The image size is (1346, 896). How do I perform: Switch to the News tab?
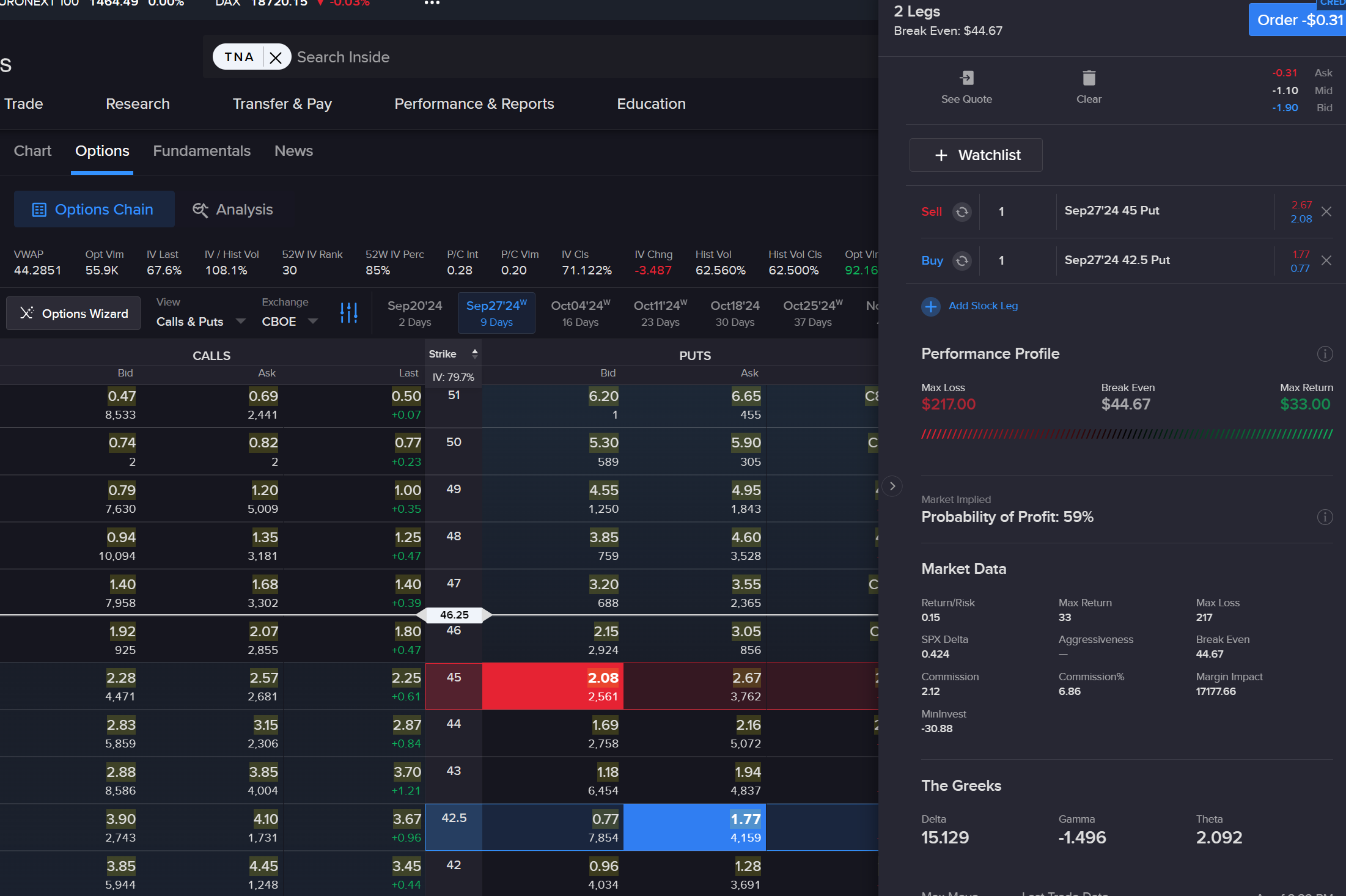click(x=293, y=151)
